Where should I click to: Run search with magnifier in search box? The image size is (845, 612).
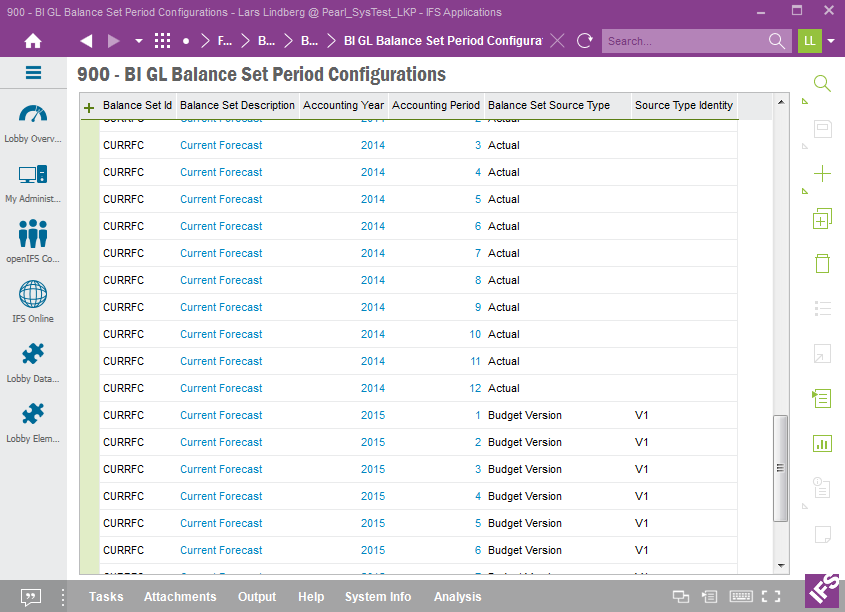click(777, 41)
